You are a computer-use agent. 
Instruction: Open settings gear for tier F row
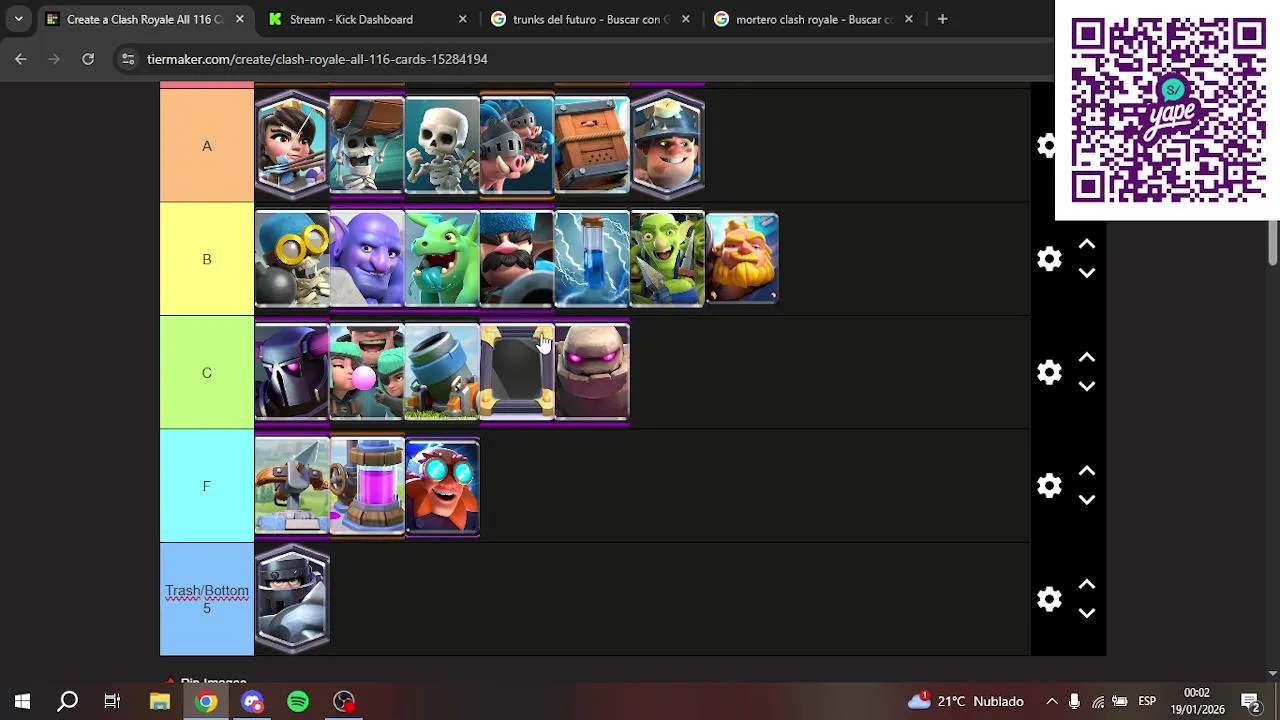tap(1049, 486)
